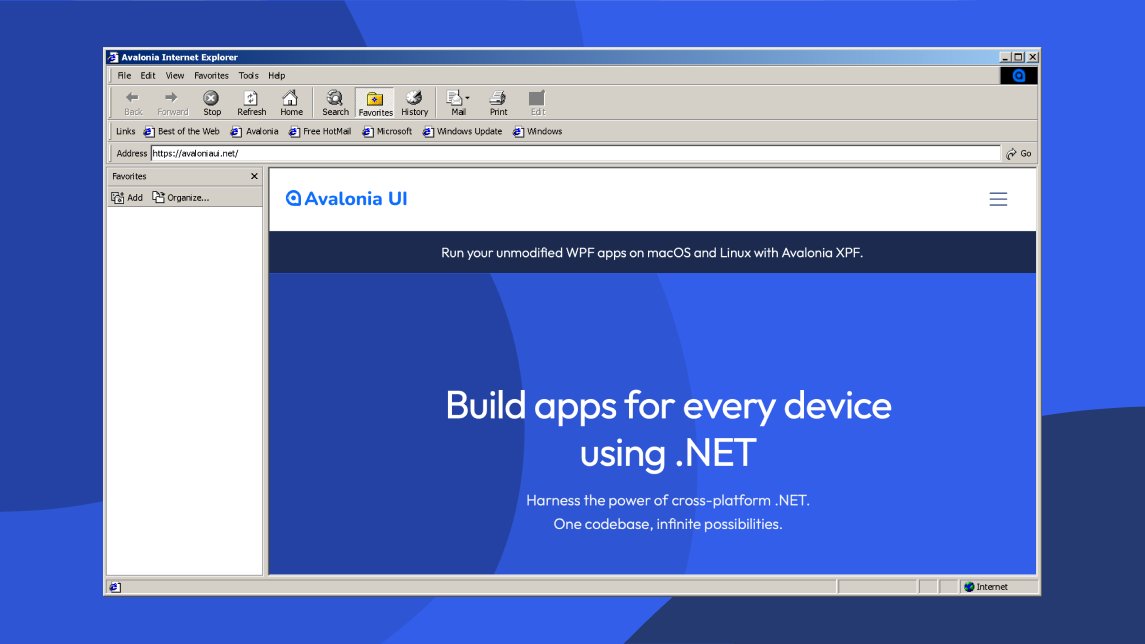Toggle the Favorites toolbar button
This screenshot has width=1145, height=644.
coord(375,103)
